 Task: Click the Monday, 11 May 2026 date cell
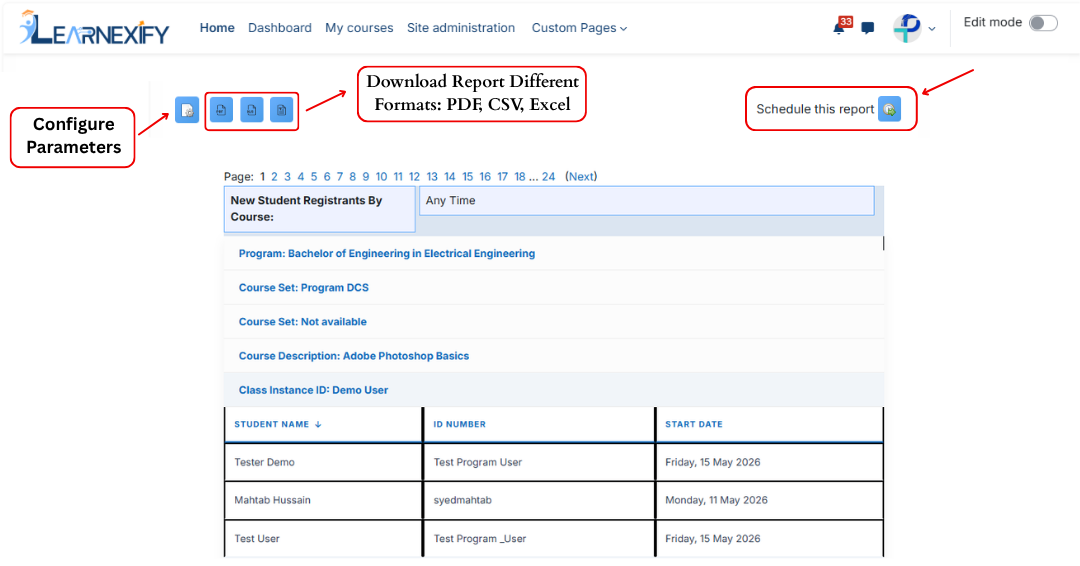[x=769, y=500]
